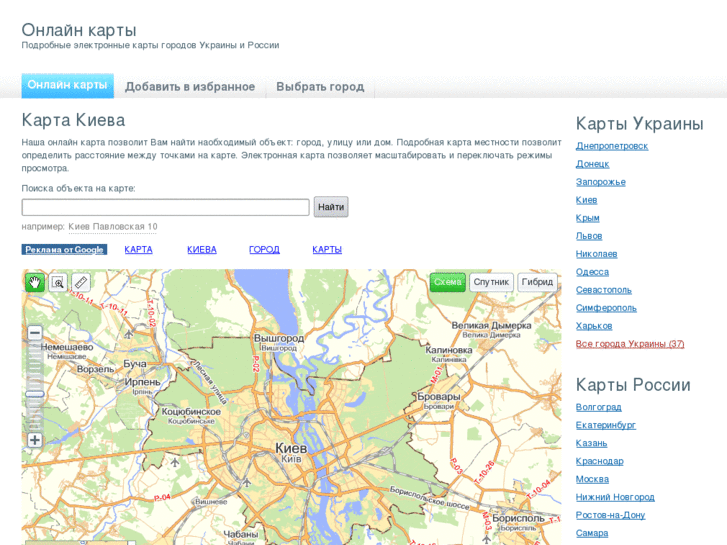
Task: Open the Краснодар map link
Action: coord(599,461)
